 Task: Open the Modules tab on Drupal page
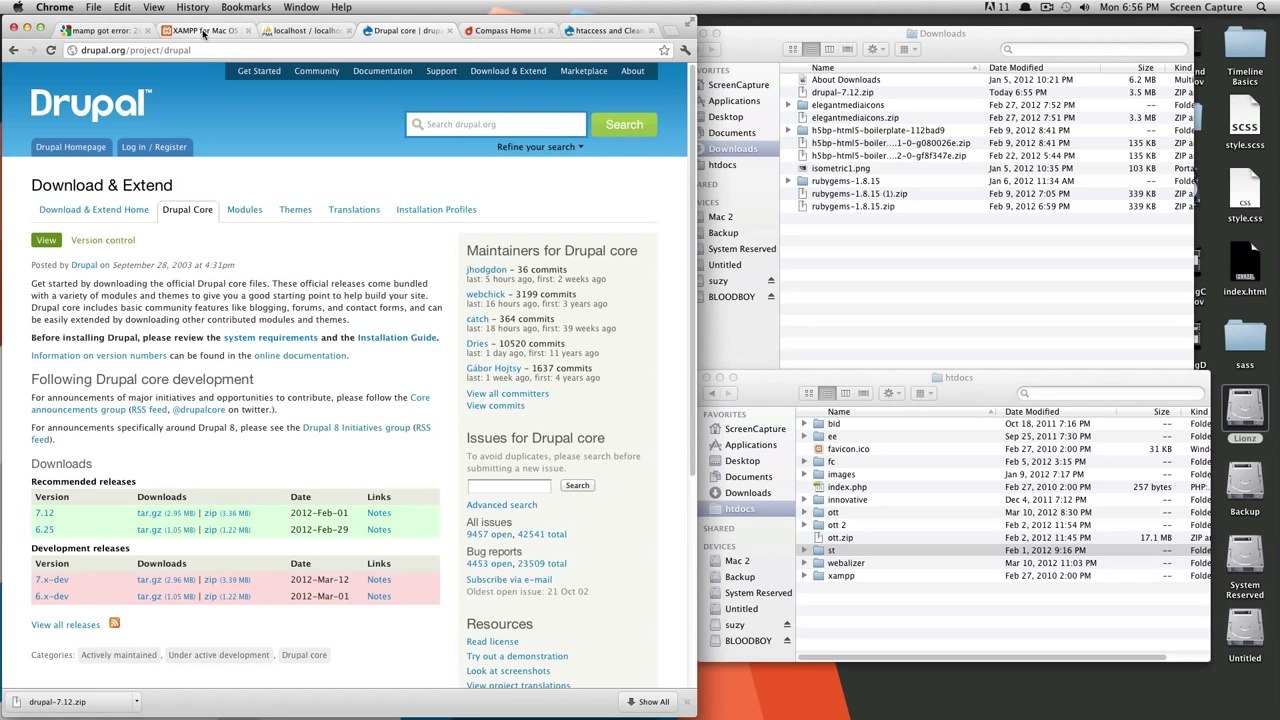click(244, 210)
